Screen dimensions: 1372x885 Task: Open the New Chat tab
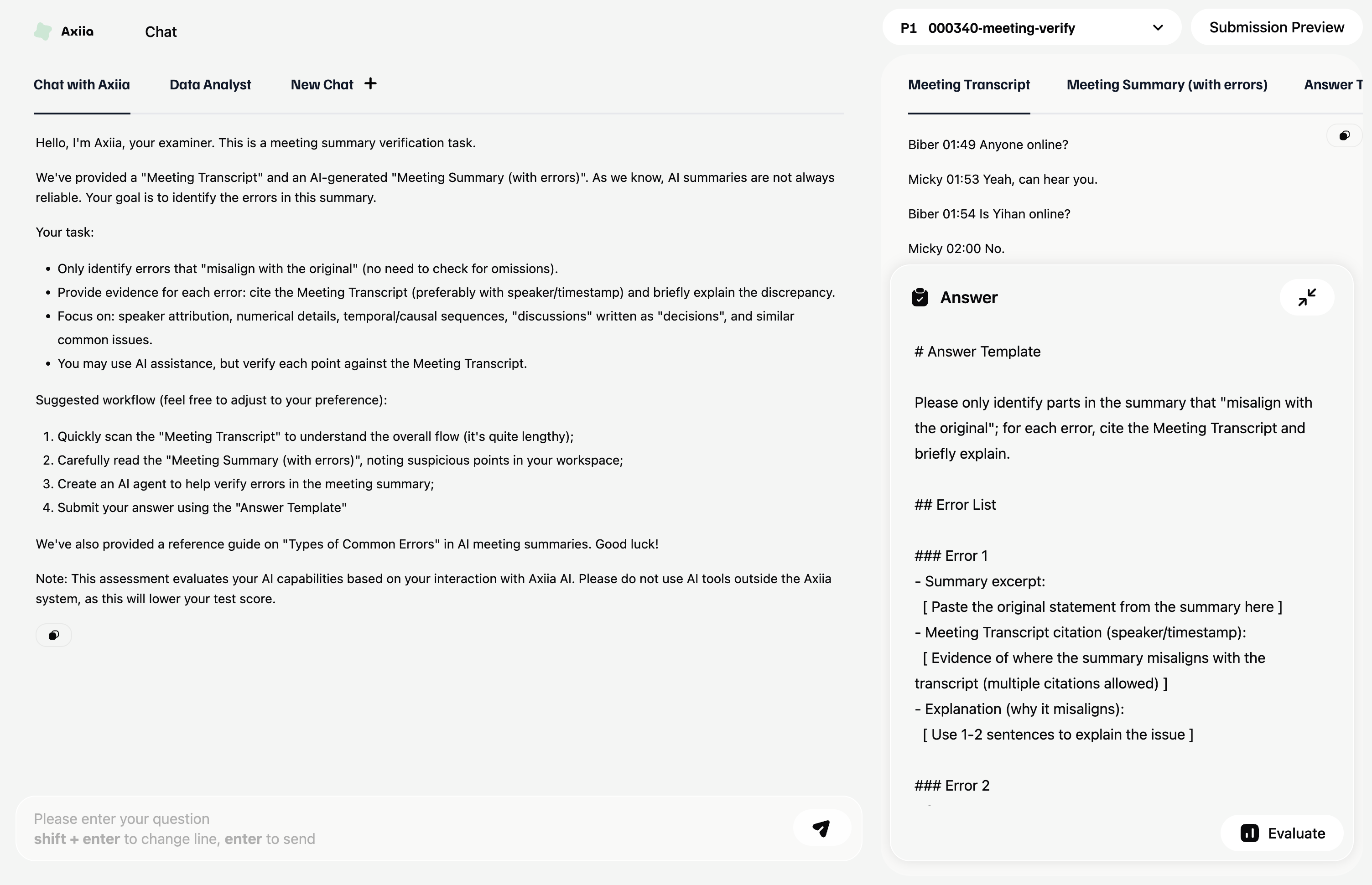click(x=322, y=84)
